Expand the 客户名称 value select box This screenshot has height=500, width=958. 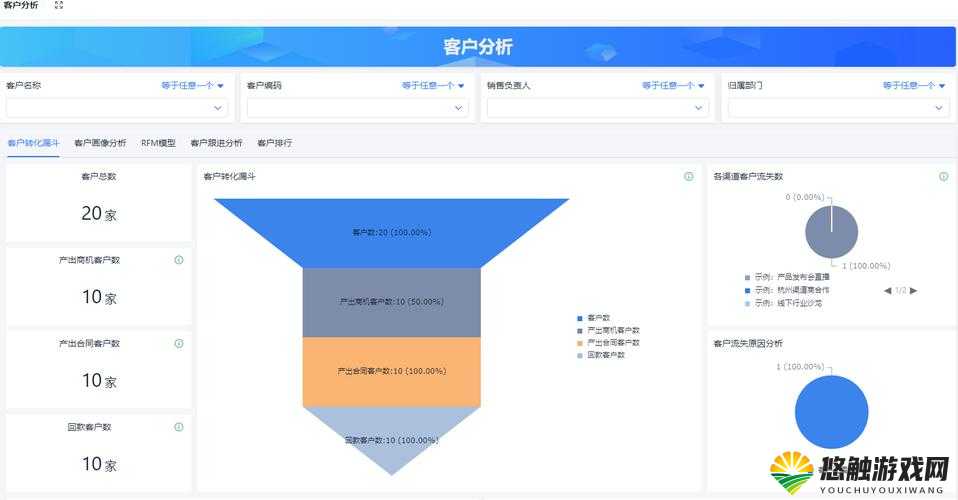point(117,108)
